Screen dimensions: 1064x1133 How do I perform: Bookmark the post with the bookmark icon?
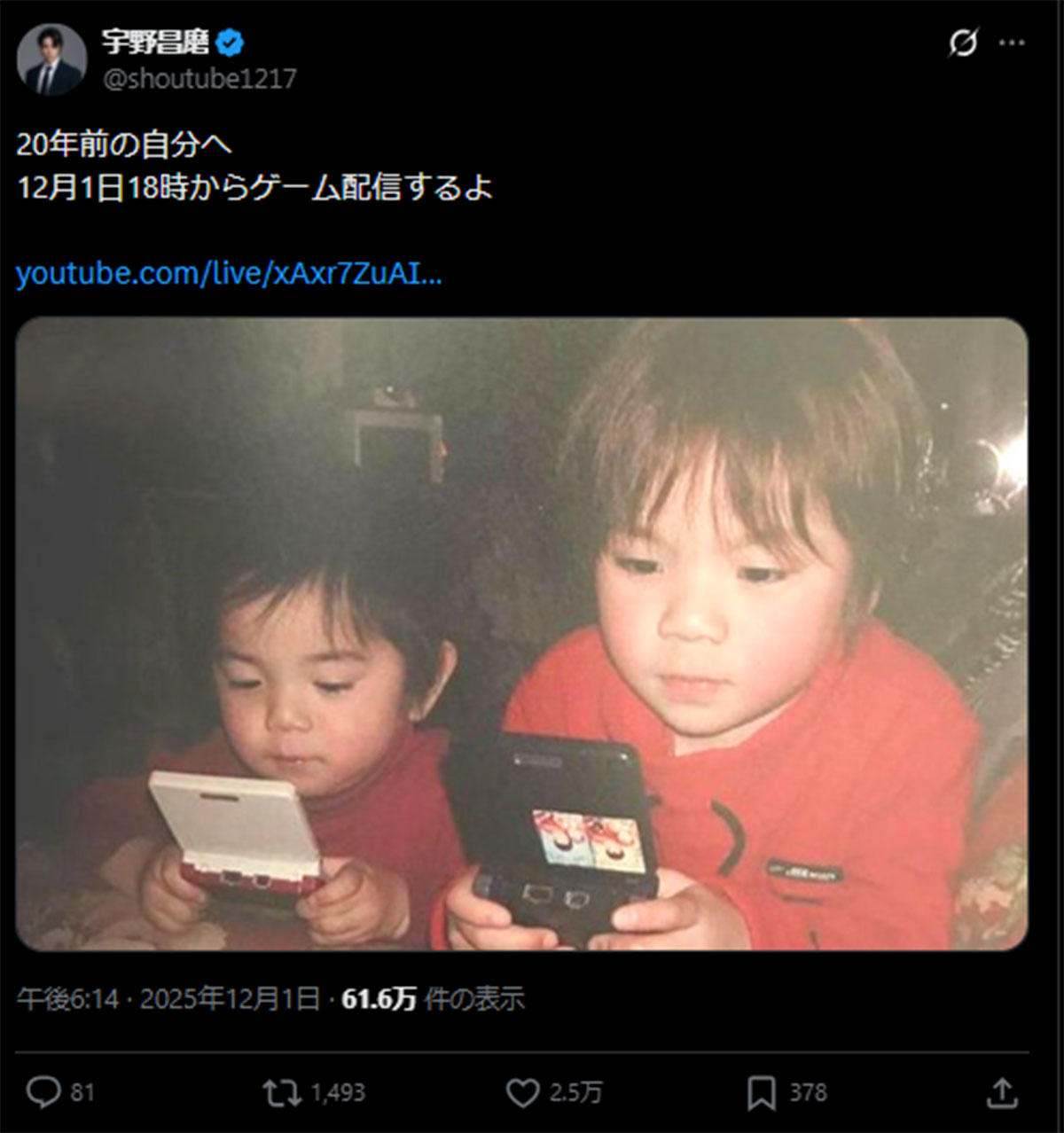click(x=761, y=1093)
